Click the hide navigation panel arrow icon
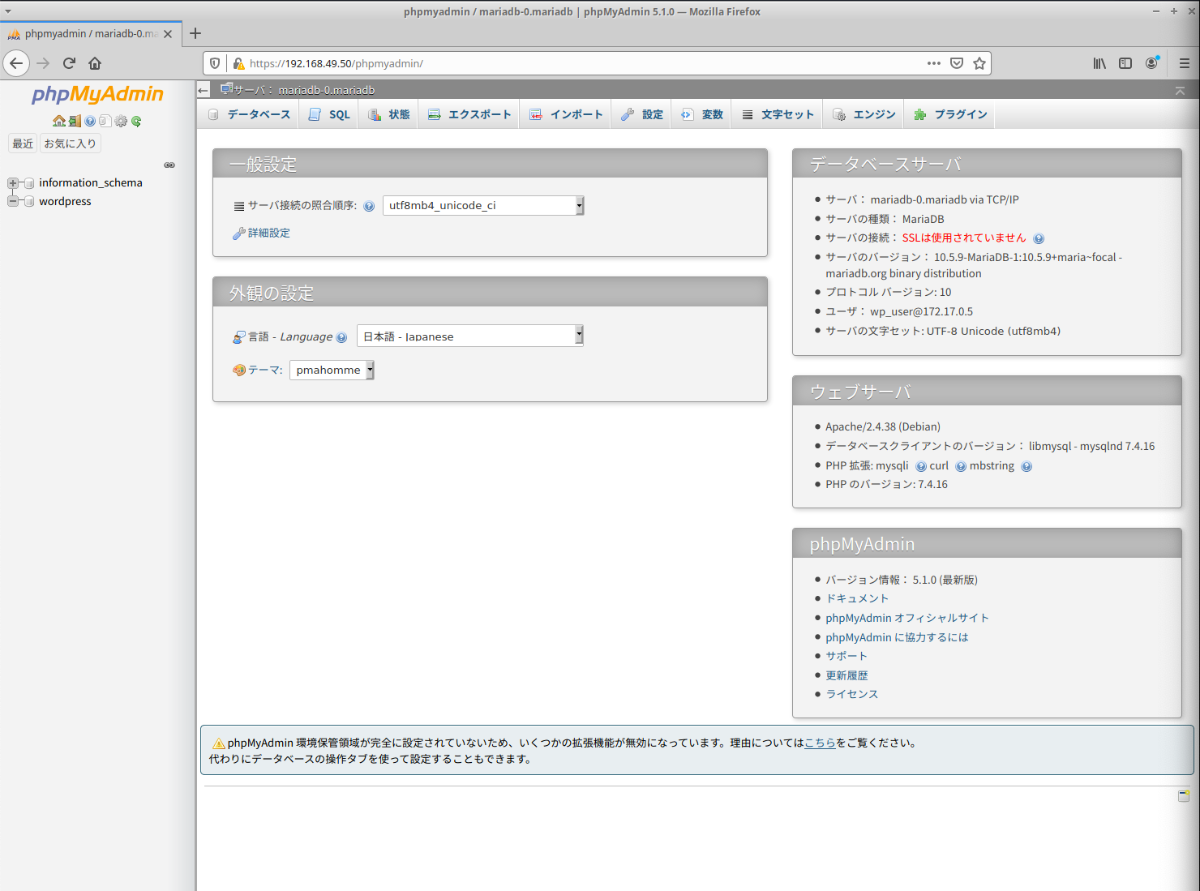This screenshot has height=891, width=1200. pyautogui.click(x=203, y=90)
